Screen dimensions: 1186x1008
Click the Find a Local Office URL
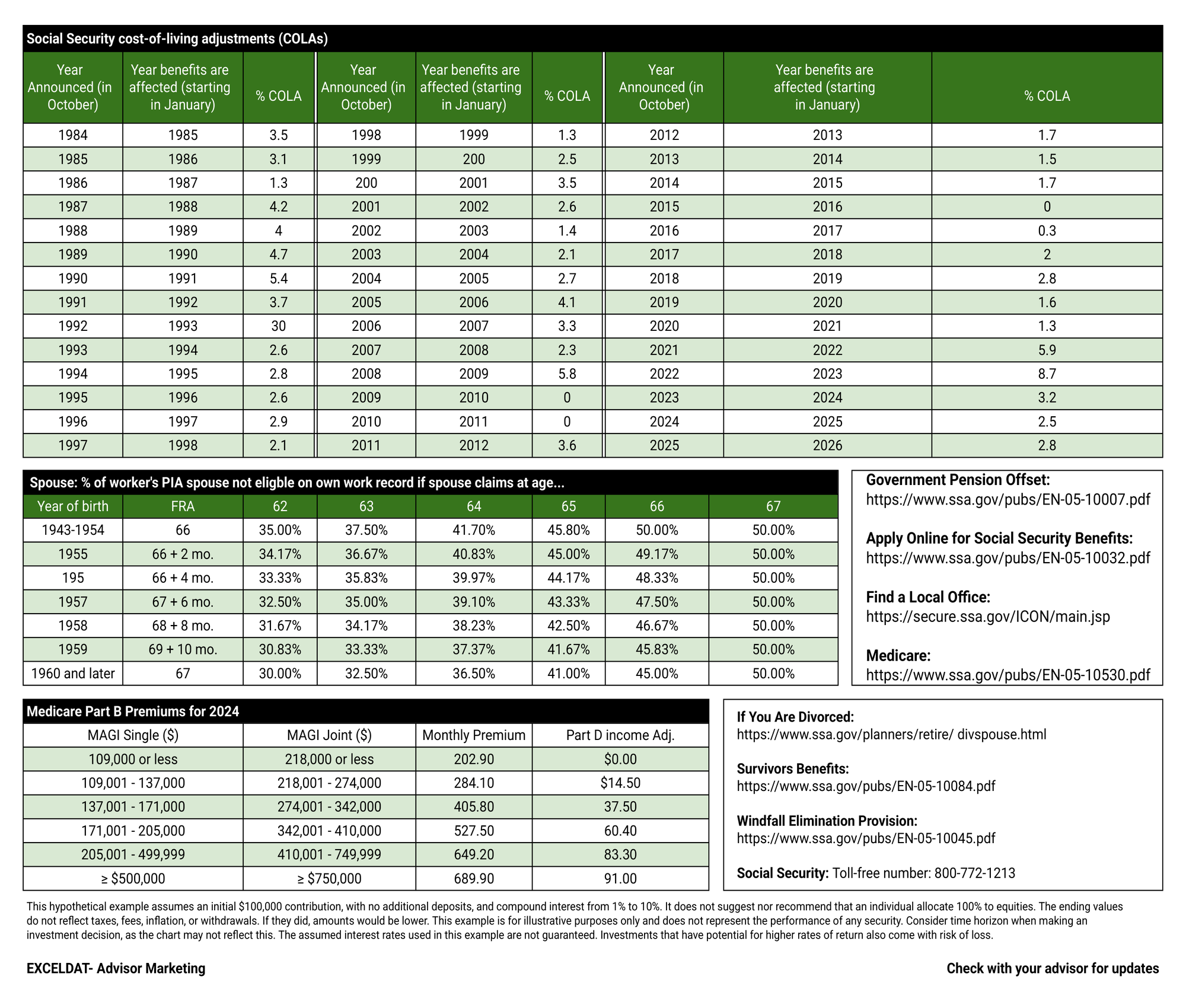coord(987,617)
